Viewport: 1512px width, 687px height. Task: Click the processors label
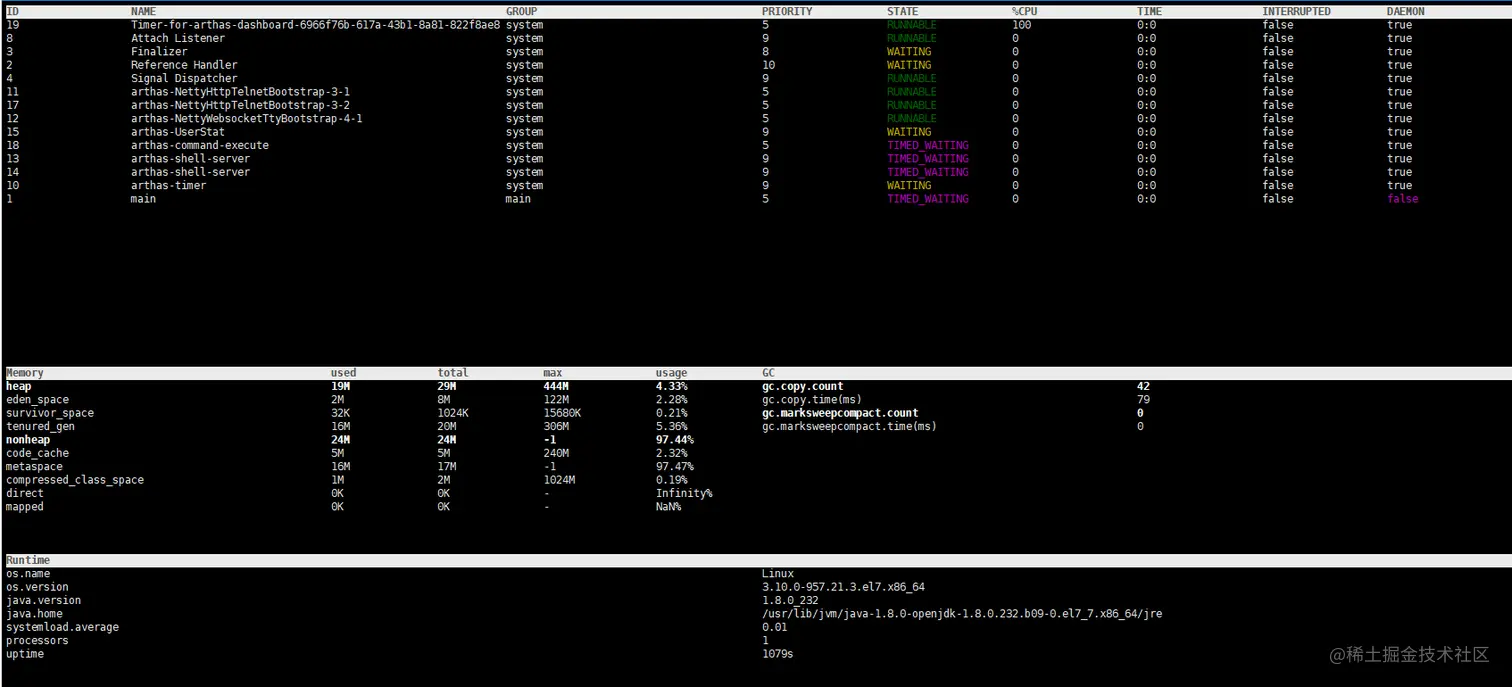pos(37,641)
